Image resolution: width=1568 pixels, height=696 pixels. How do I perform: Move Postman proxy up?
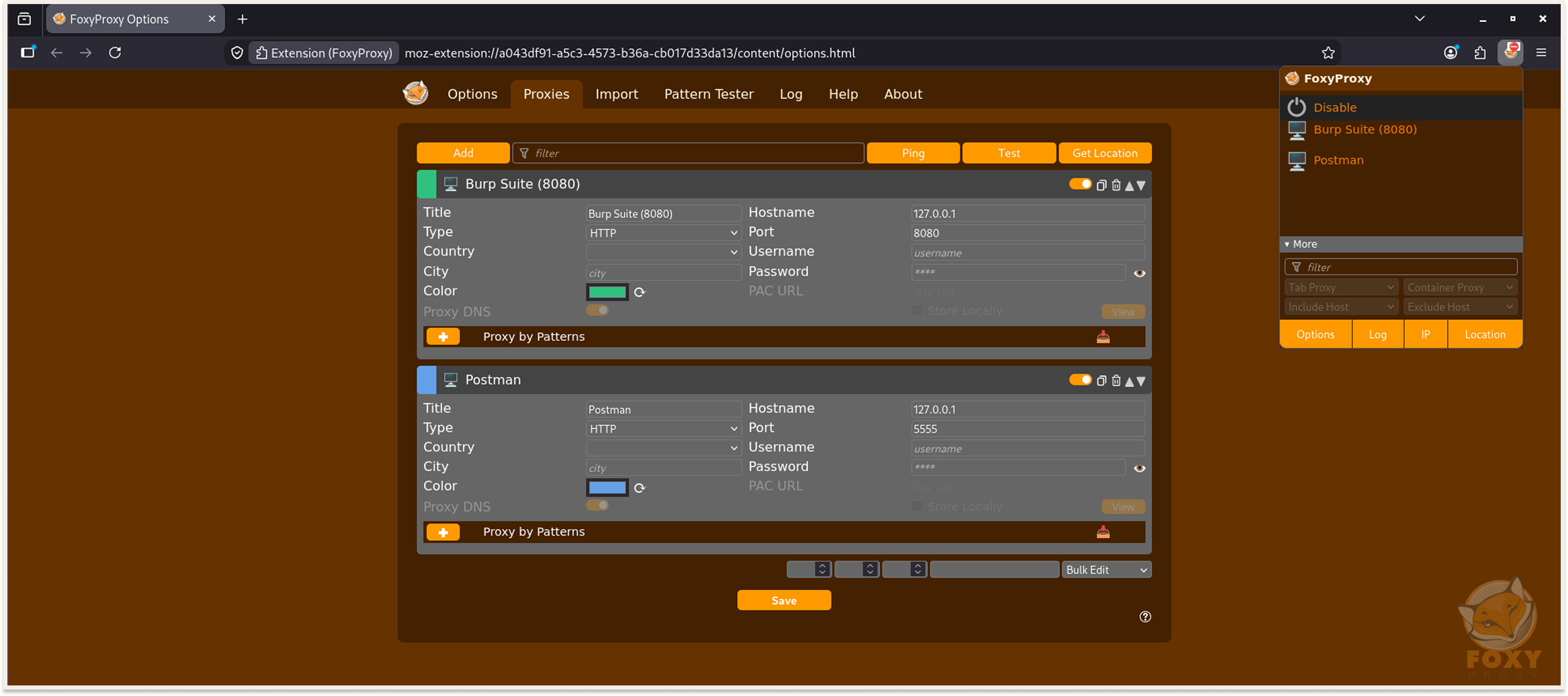pos(1129,381)
